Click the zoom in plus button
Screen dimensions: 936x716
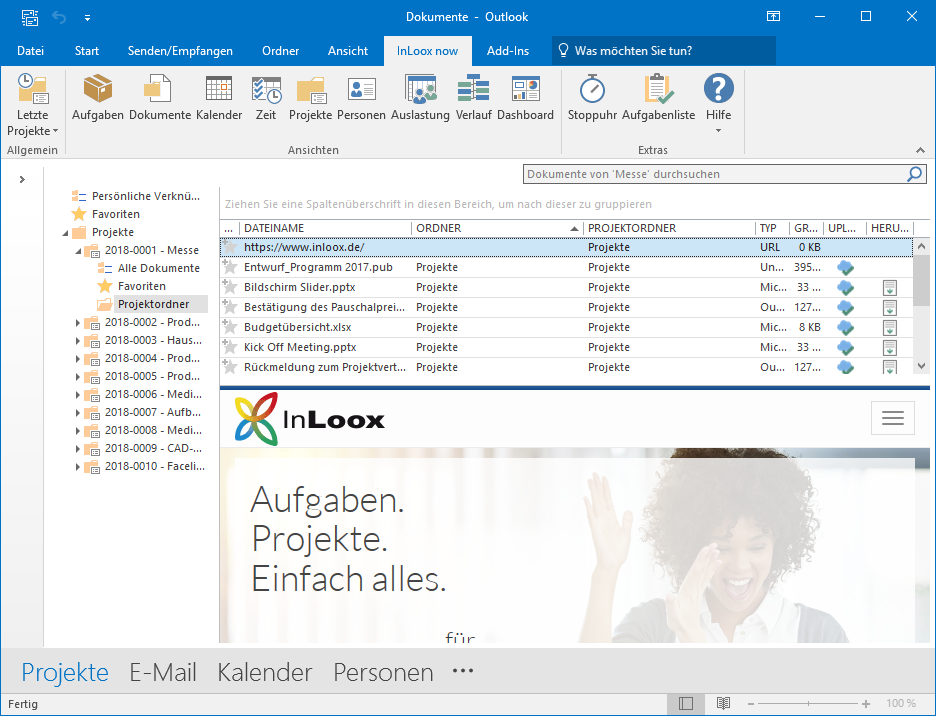(866, 703)
